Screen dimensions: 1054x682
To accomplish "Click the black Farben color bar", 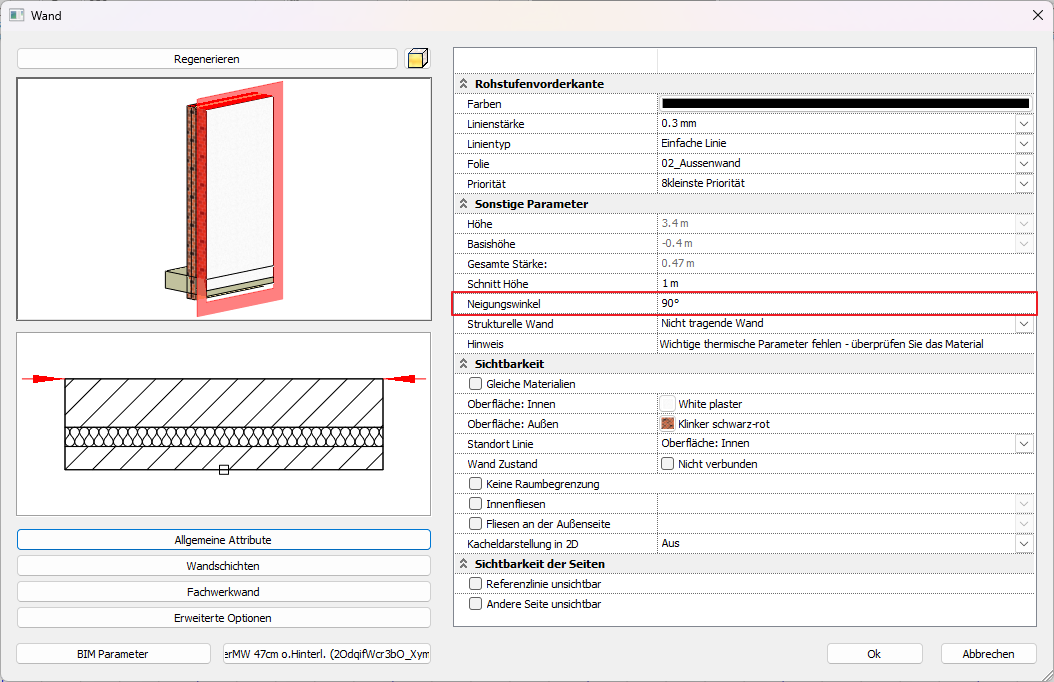I will (846, 103).
